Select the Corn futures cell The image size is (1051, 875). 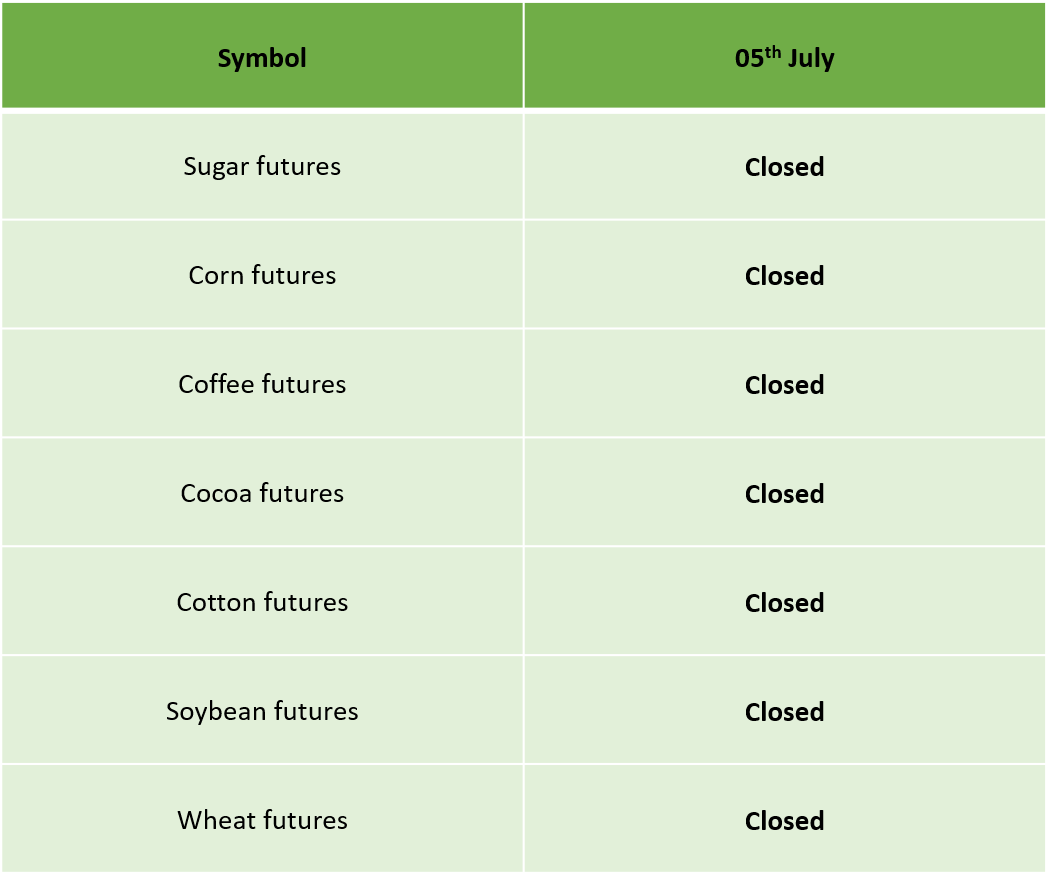[x=262, y=275]
